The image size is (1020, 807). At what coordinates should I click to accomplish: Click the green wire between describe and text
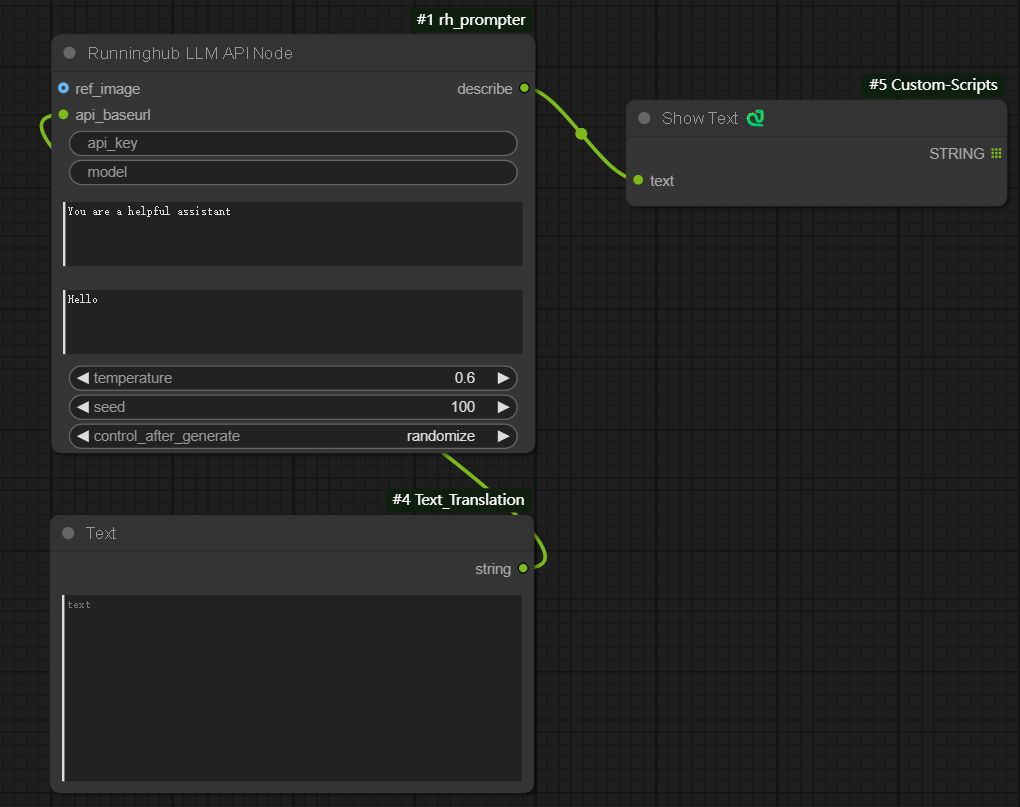click(x=580, y=132)
